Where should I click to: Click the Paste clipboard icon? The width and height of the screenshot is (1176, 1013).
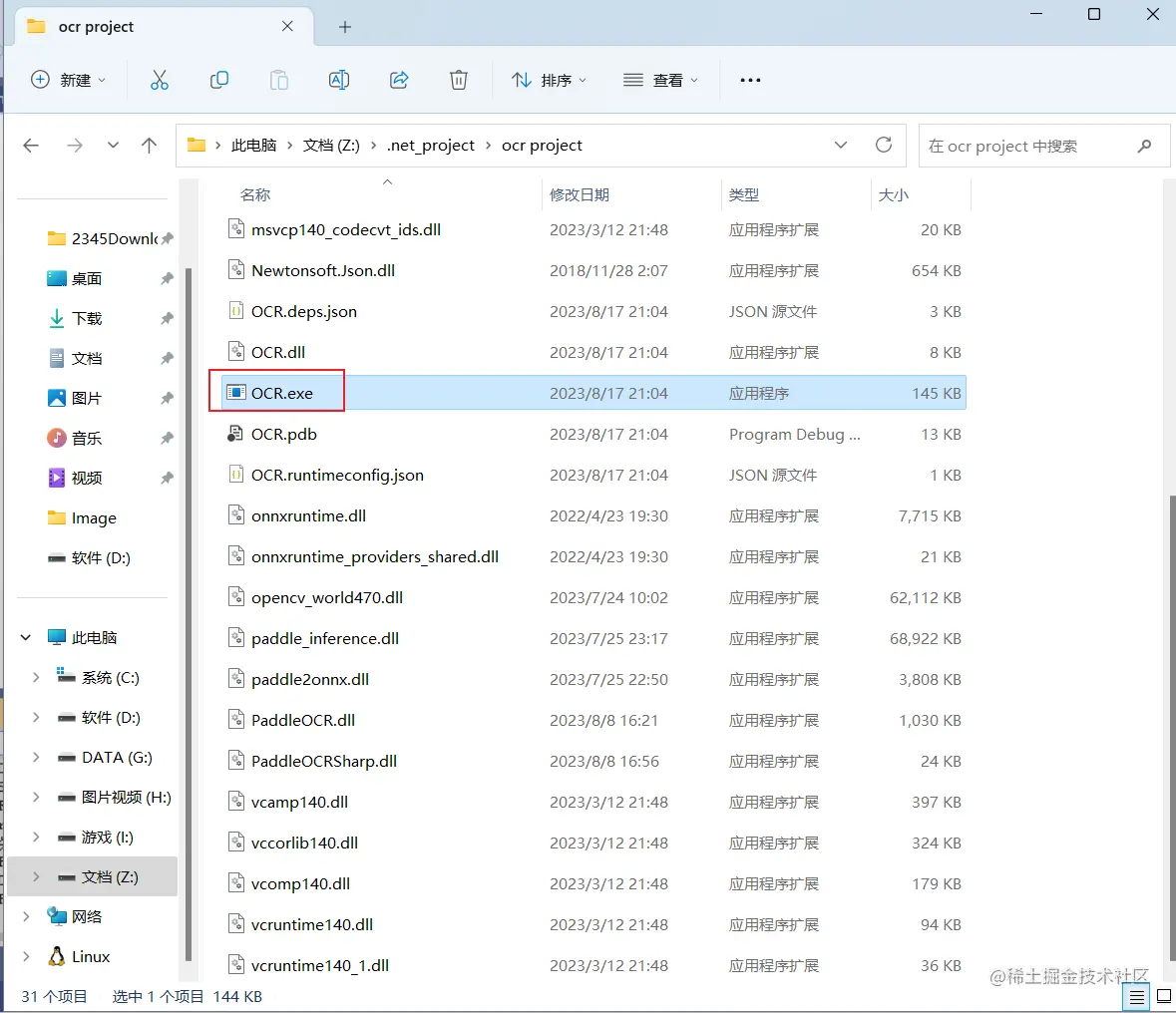[x=279, y=80]
